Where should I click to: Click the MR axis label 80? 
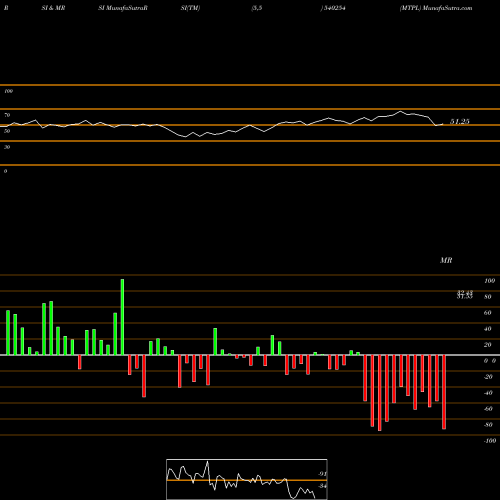tap(488, 297)
